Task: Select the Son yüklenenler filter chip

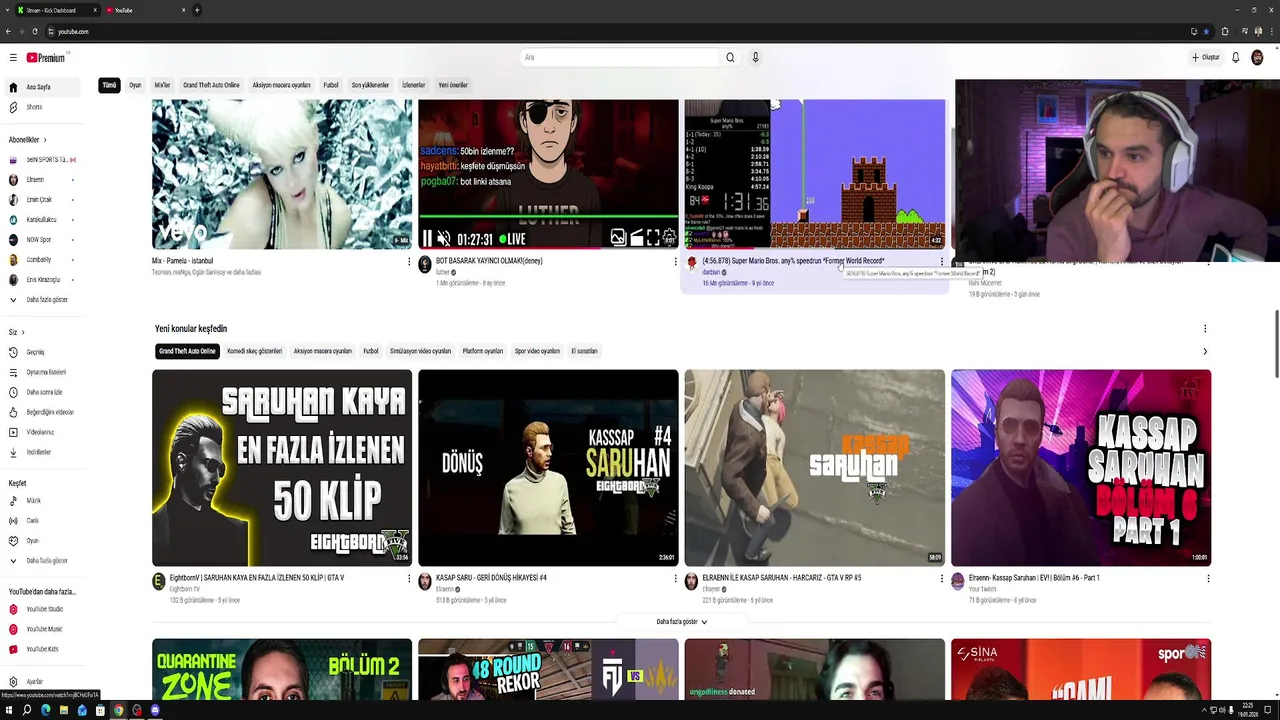Action: click(370, 85)
